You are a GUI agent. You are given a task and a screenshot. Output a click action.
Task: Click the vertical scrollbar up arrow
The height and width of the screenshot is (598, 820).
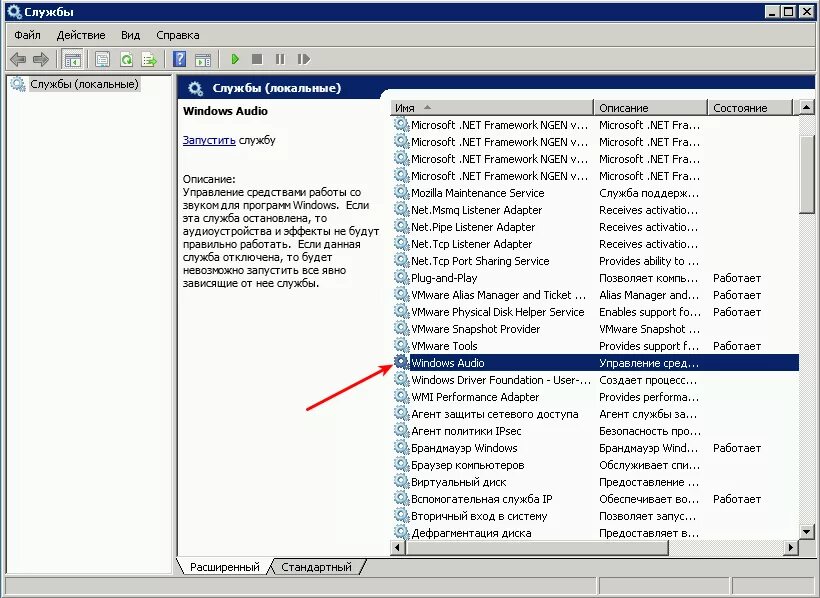(x=806, y=108)
